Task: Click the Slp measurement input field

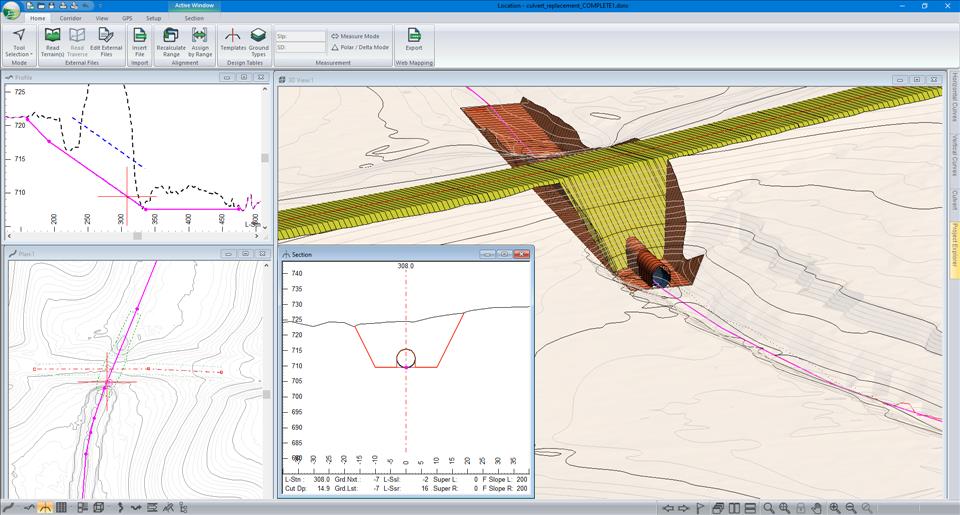Action: click(300, 36)
